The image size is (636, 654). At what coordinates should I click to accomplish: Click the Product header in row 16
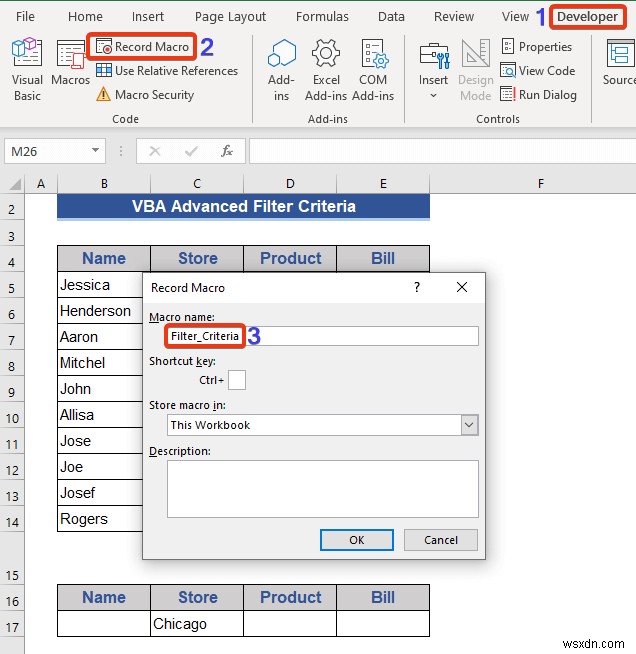tap(290, 598)
